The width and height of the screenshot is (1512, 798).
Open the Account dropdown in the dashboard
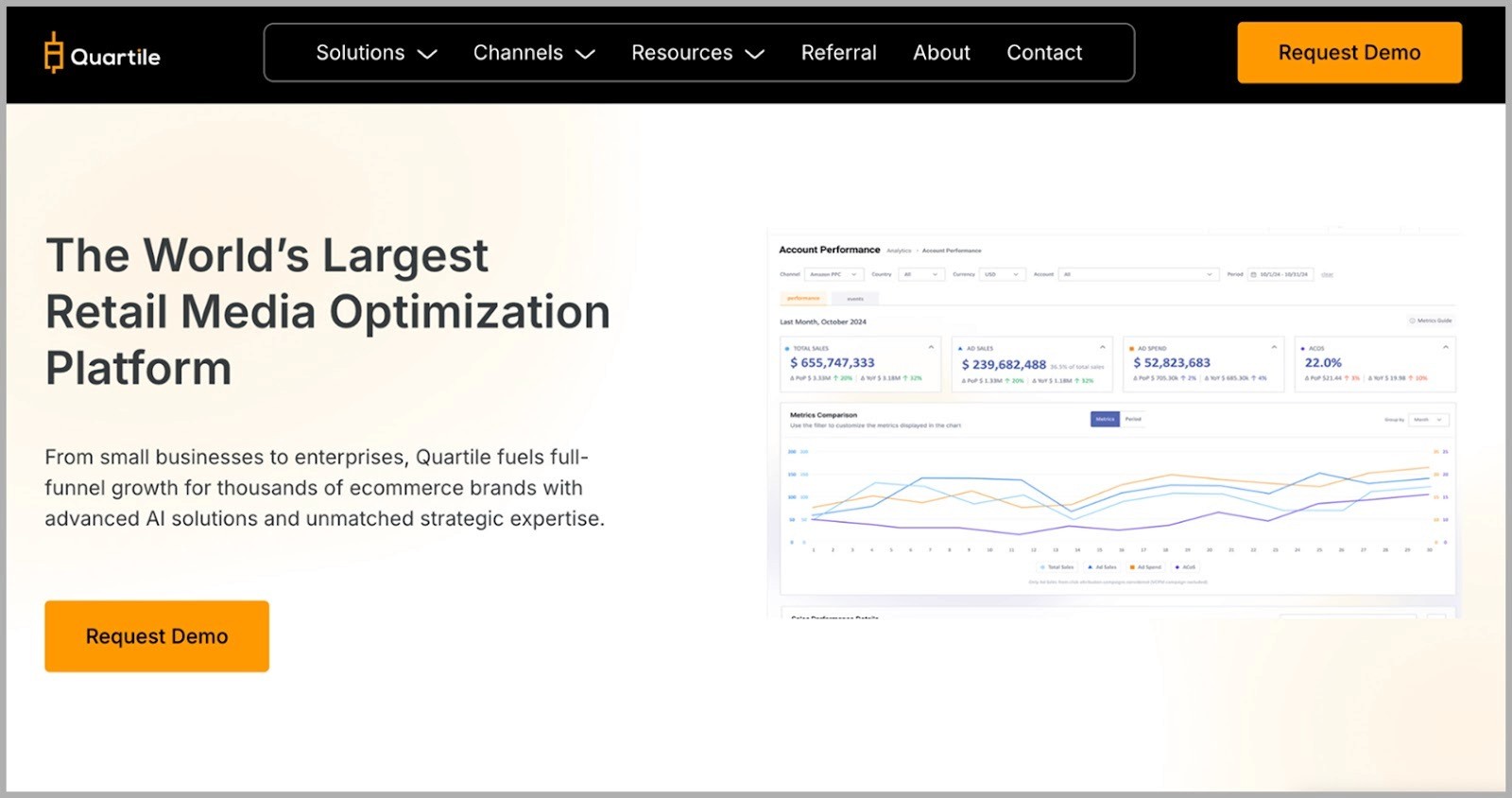click(1138, 274)
